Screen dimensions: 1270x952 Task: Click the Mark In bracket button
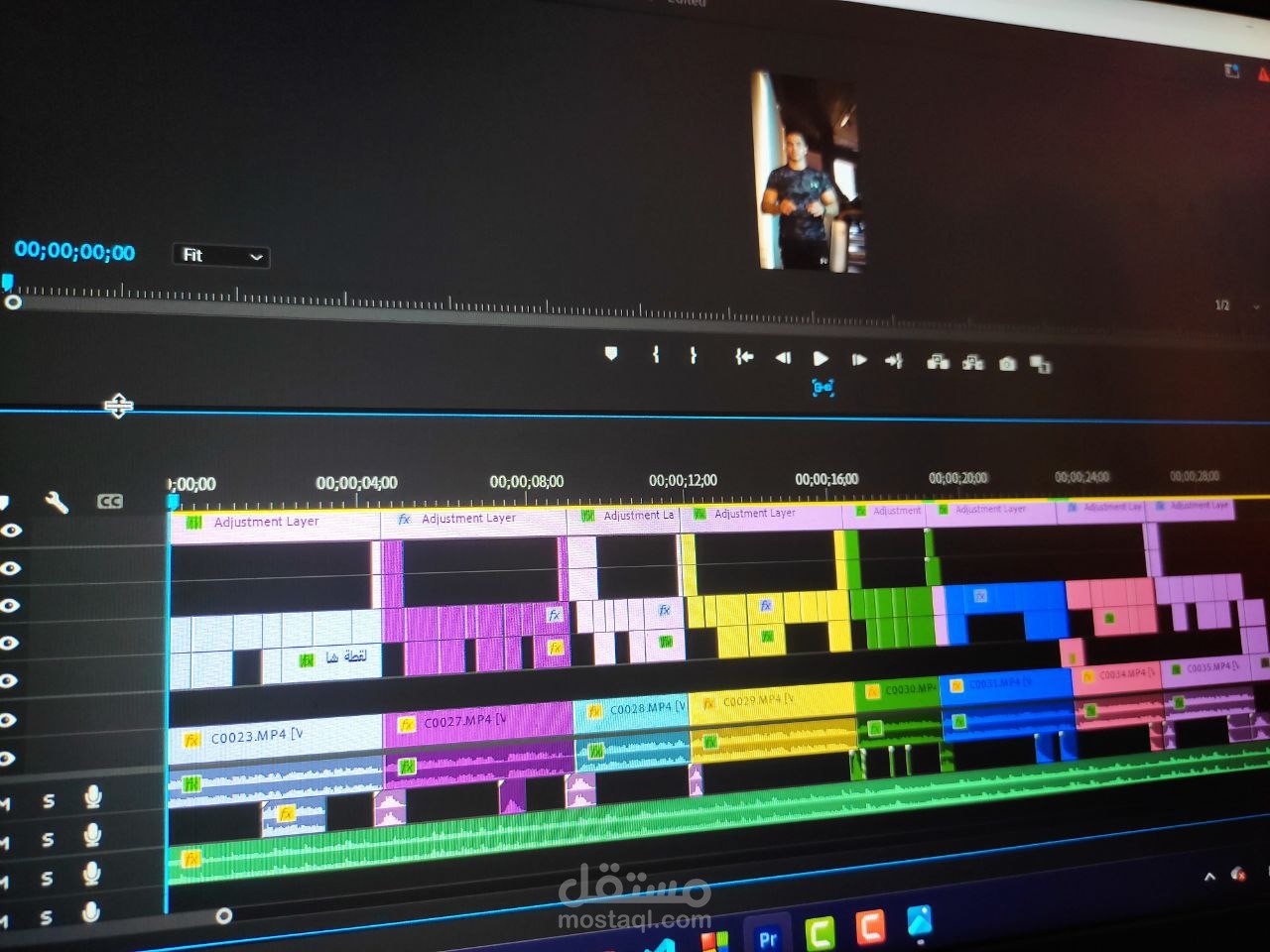(x=656, y=353)
